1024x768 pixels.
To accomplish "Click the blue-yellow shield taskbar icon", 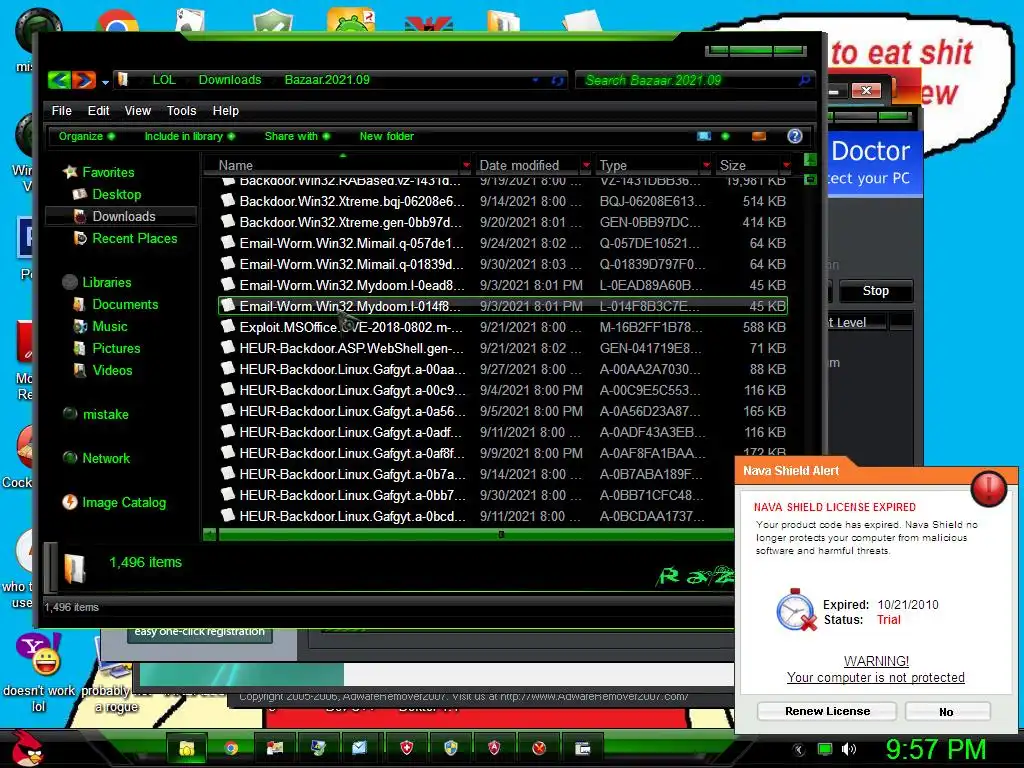I will tap(451, 748).
